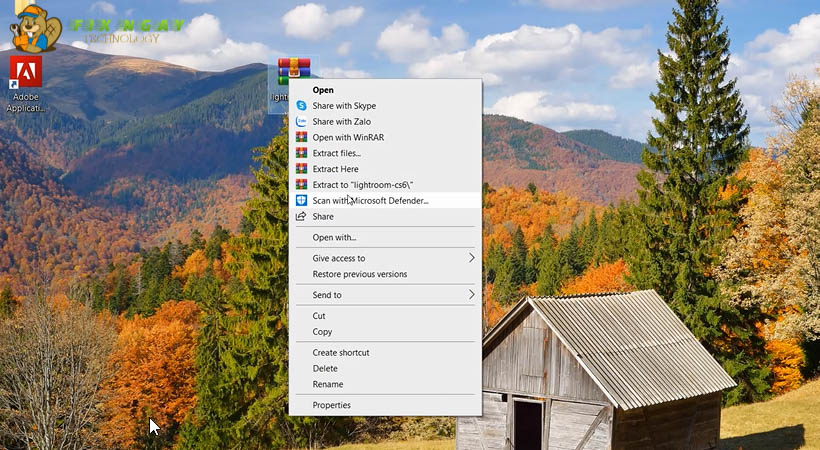820x450 pixels.
Task: Choose Open with... entry
Action: point(385,237)
